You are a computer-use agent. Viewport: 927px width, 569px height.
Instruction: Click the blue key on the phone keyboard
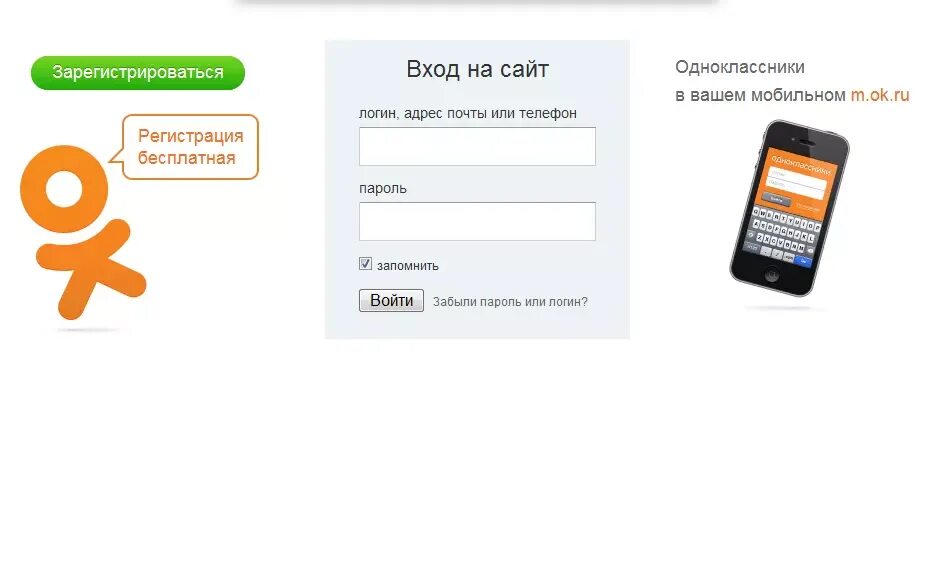(803, 260)
